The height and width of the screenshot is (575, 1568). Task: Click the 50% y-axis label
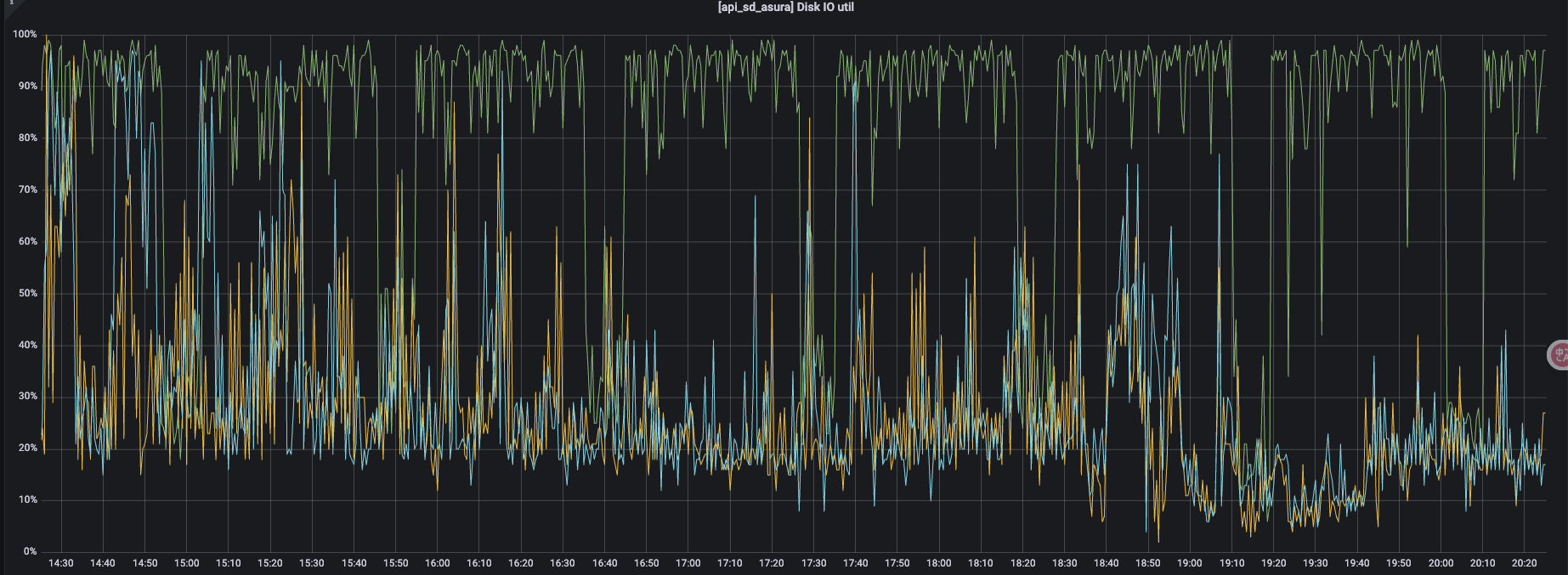tap(27, 294)
